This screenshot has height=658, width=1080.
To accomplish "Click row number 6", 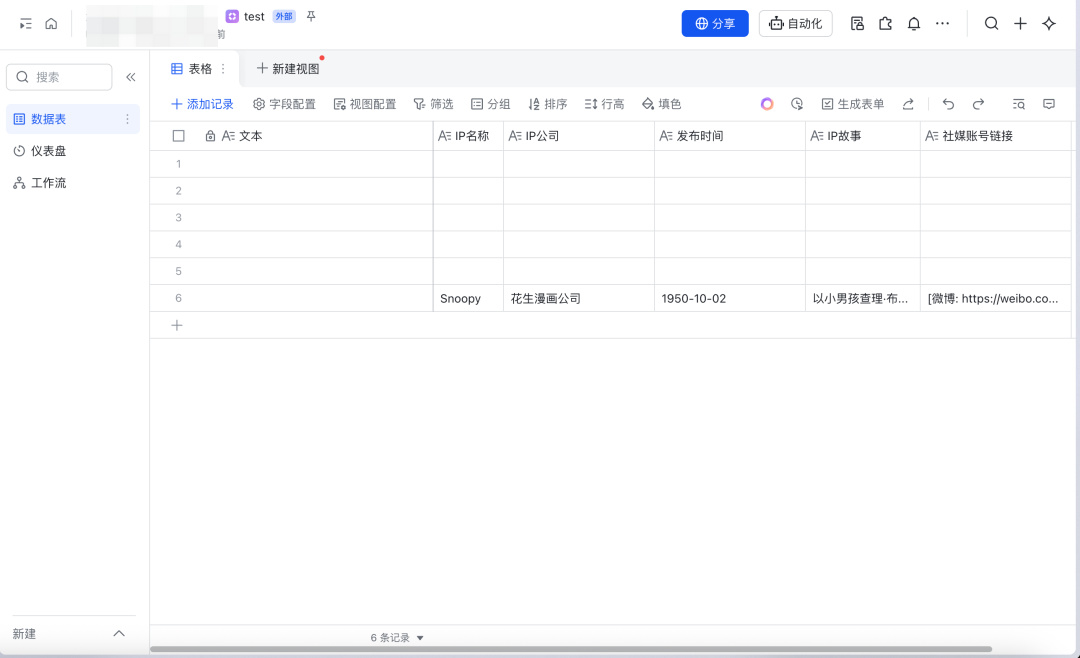I will 178,298.
